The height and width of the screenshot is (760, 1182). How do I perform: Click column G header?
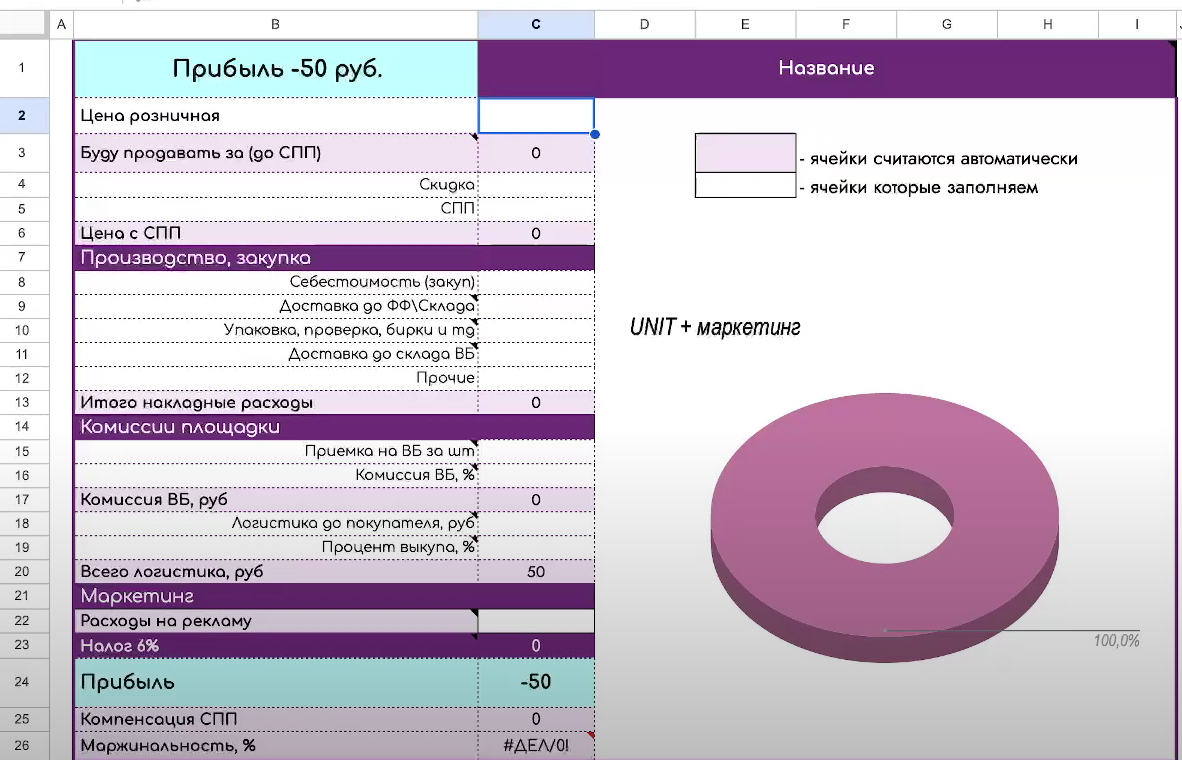click(947, 24)
